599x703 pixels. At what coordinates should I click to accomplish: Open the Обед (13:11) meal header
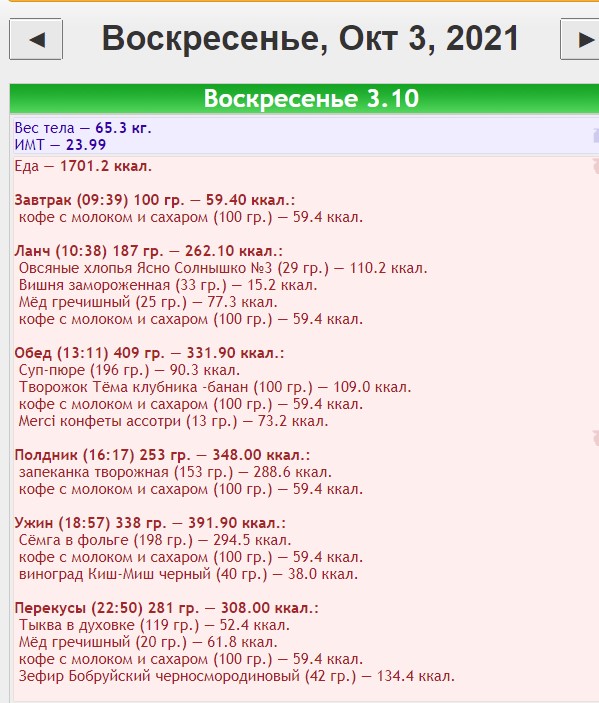(149, 353)
